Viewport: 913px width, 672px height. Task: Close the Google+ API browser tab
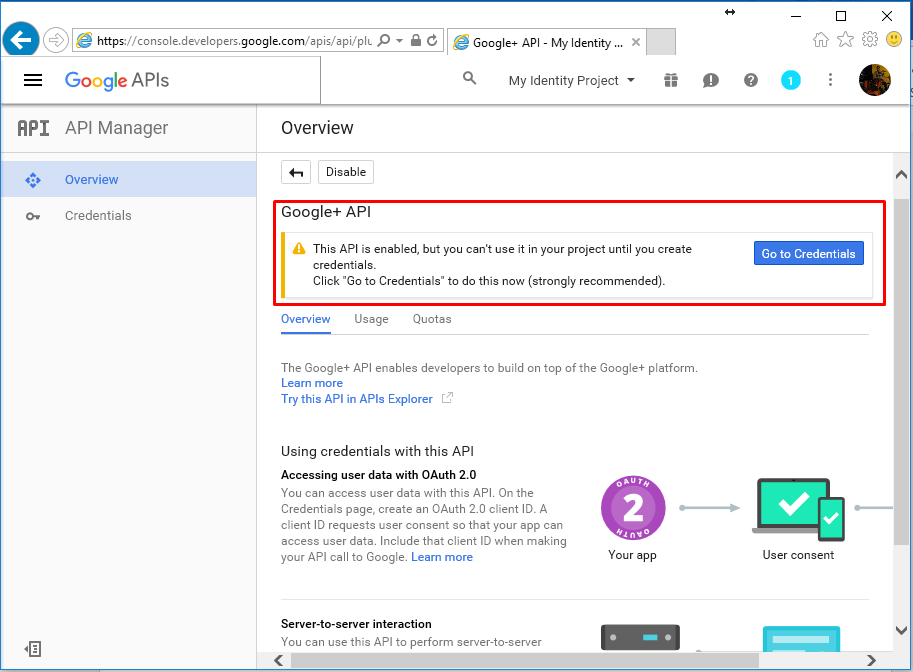636,42
